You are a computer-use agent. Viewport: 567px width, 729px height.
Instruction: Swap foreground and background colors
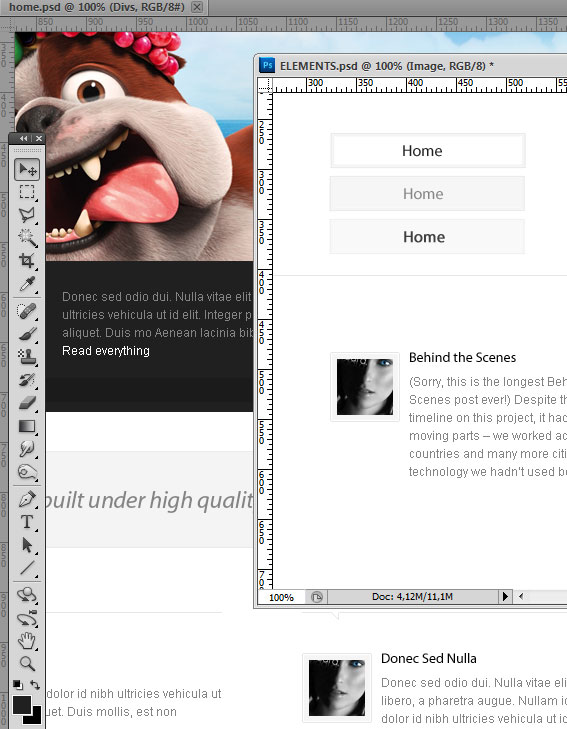tap(35, 684)
